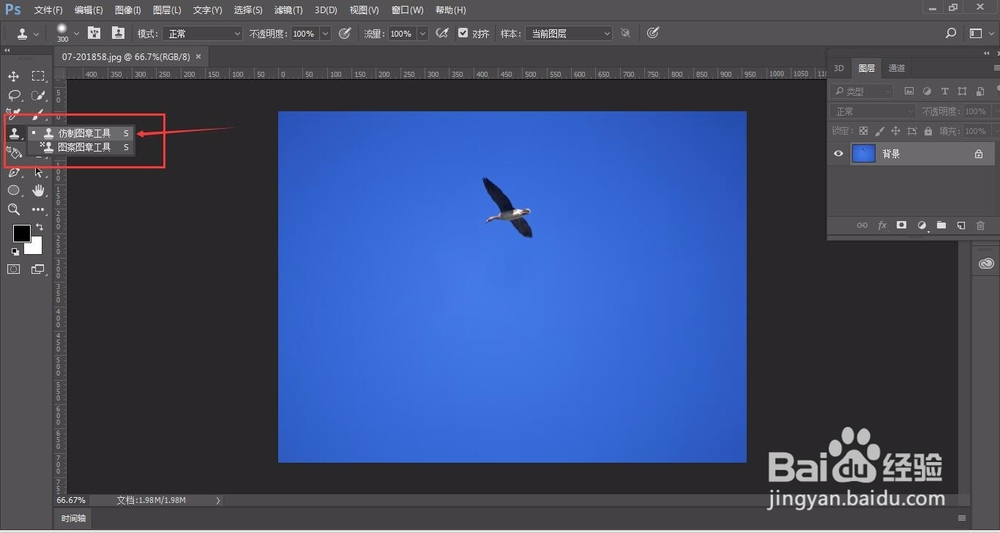Create a new layer

[961, 225]
